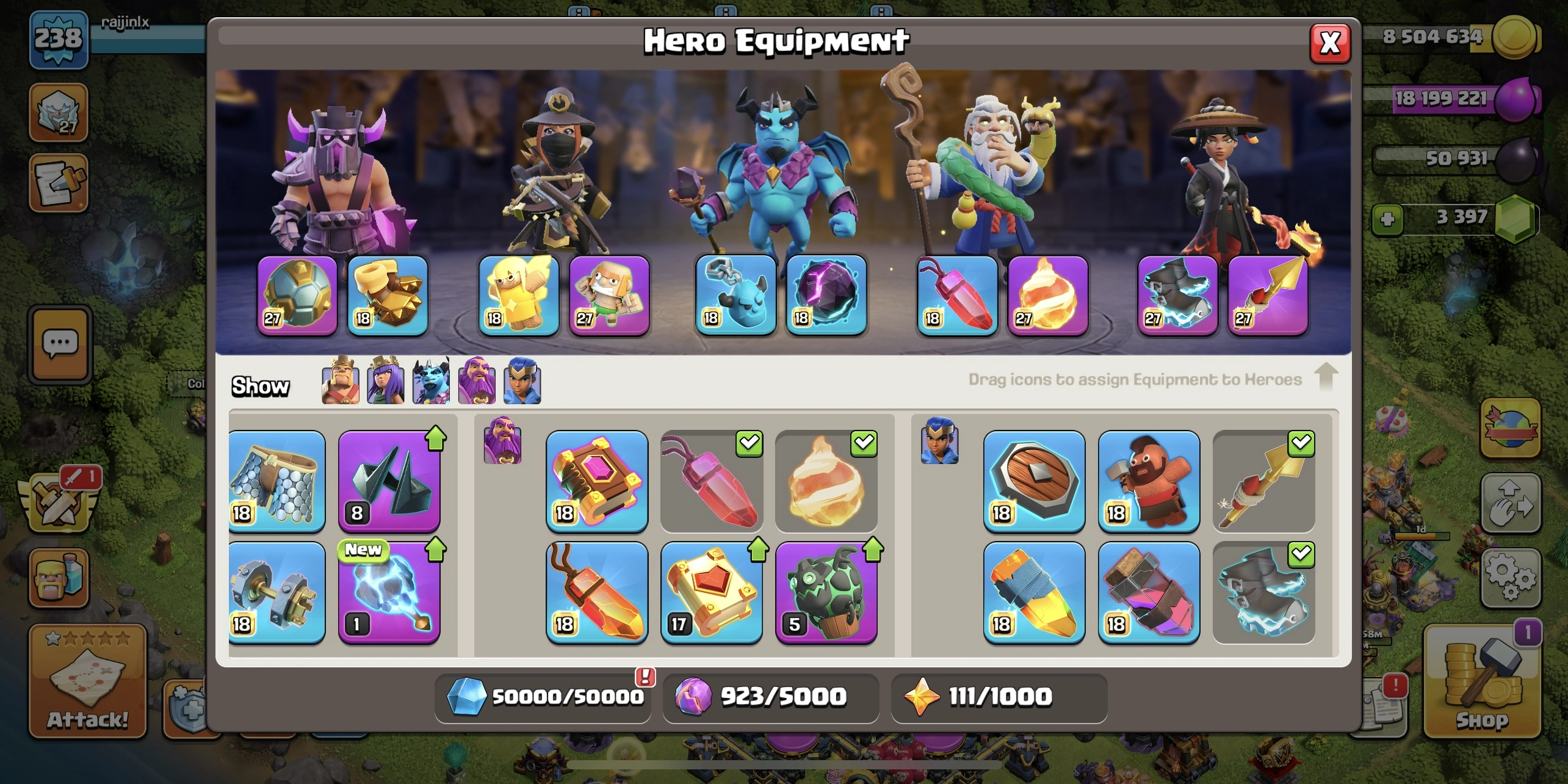Select the level 18 Hog Rider Puppet
The width and height of the screenshot is (1568, 784).
click(1148, 481)
